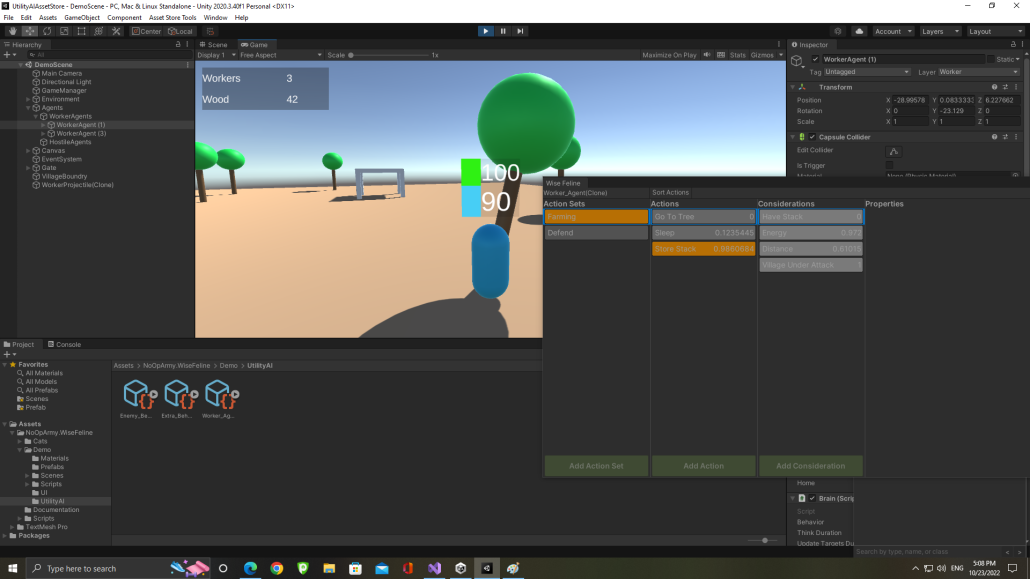Expand the Canvas item in Hierarchy

coord(28,151)
